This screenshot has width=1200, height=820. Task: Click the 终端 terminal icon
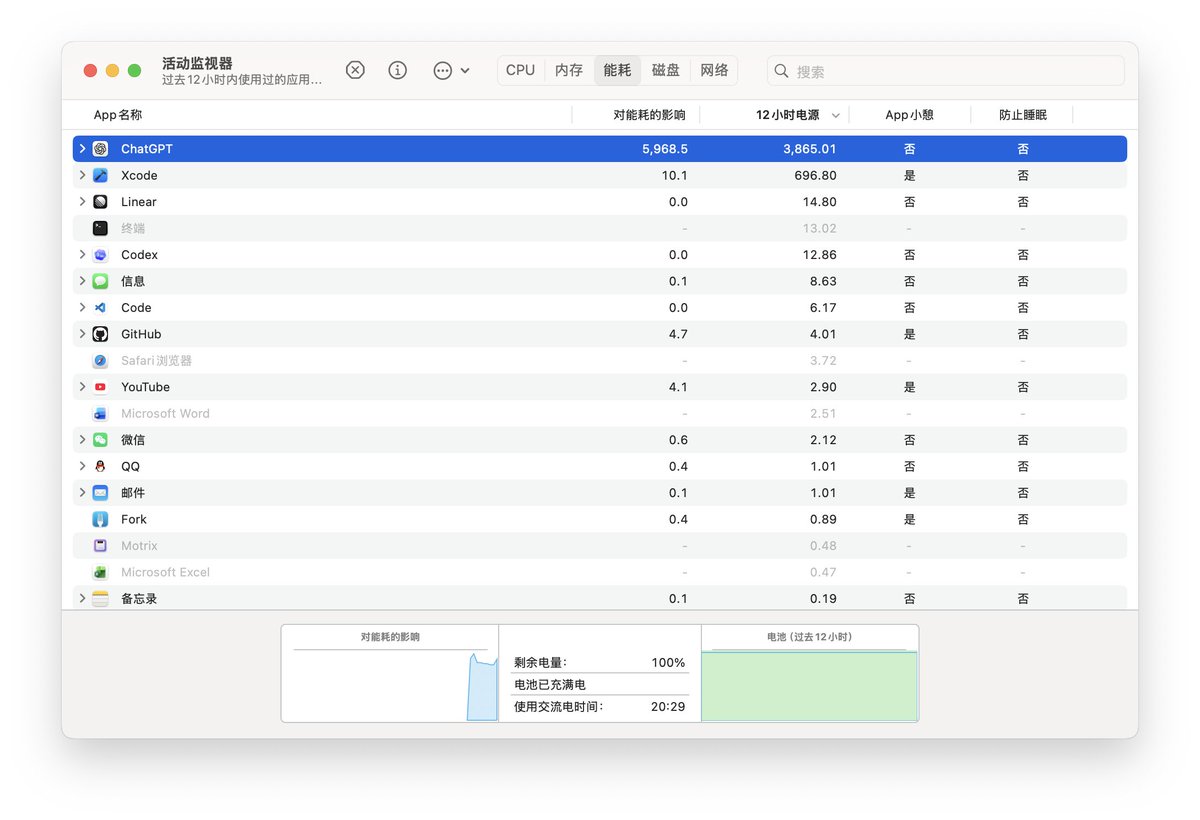pos(100,228)
